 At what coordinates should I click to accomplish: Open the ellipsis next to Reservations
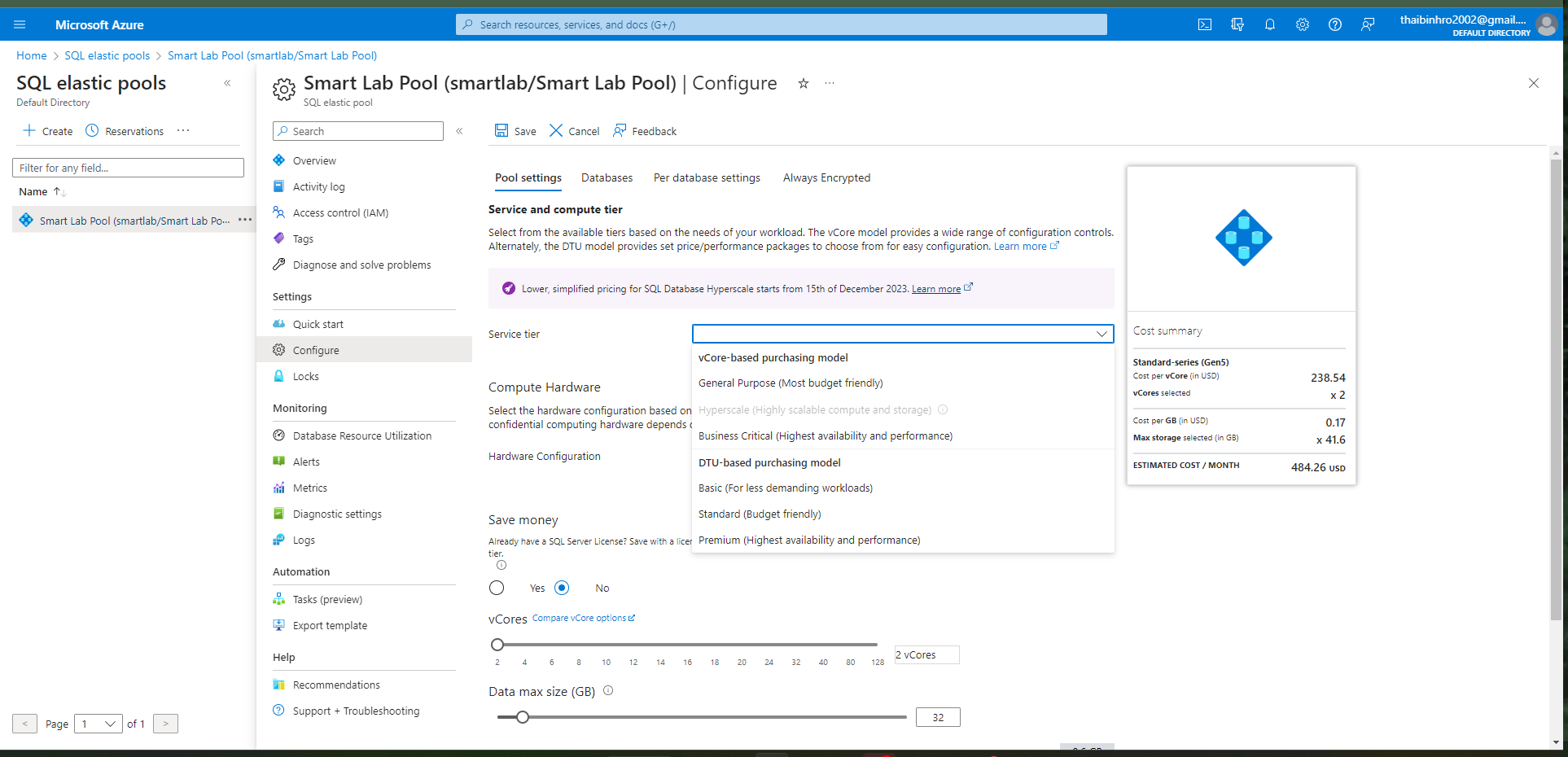(x=183, y=130)
